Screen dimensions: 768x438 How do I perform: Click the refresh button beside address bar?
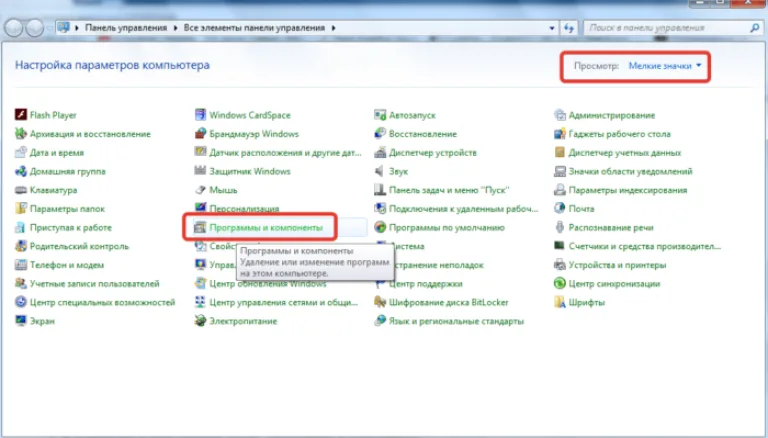point(569,28)
